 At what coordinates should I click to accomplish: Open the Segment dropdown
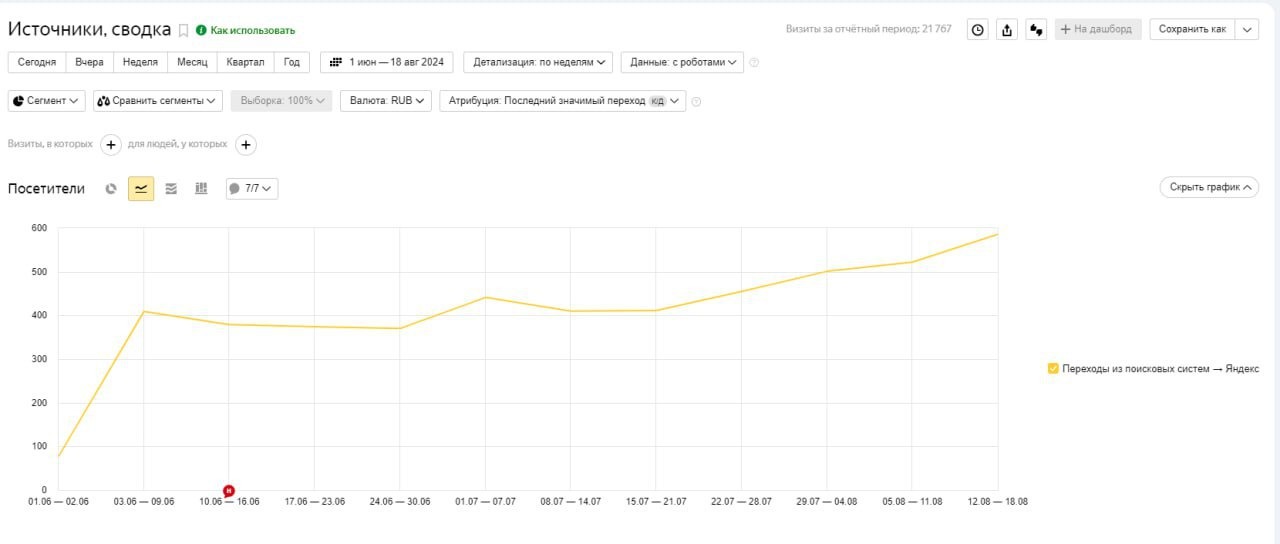46,101
